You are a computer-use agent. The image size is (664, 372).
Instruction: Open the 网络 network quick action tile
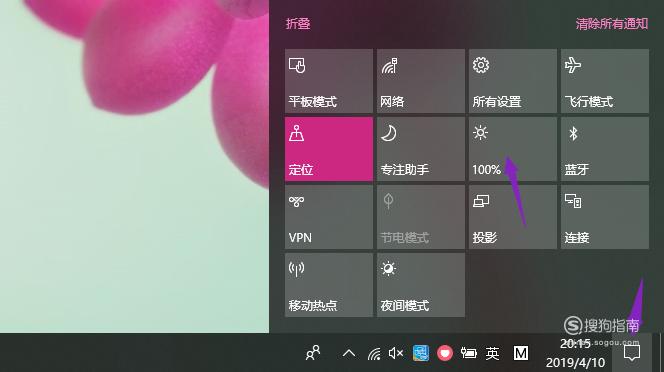tap(421, 81)
